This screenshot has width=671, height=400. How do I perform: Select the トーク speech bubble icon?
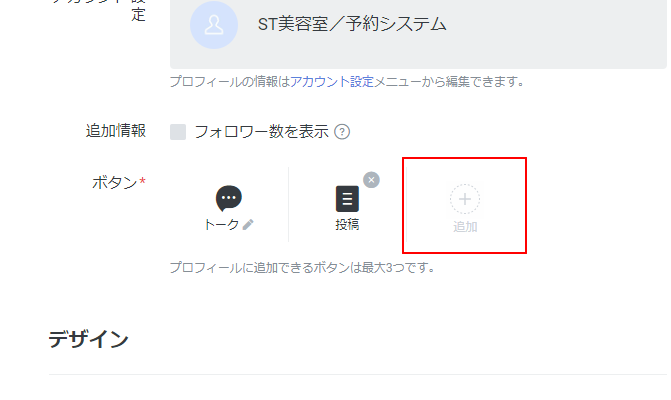[229, 198]
